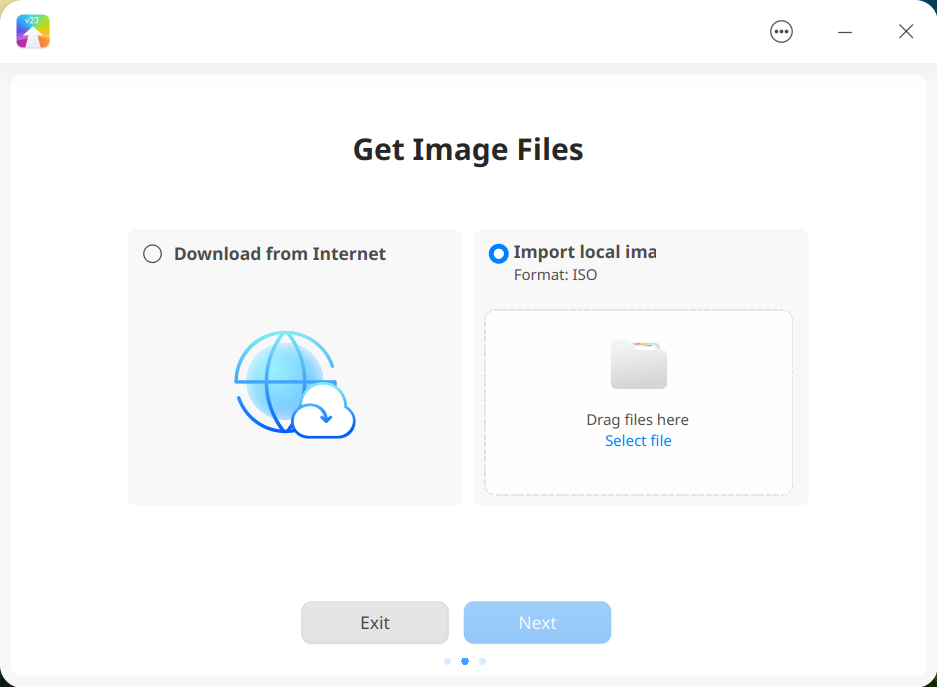The image size is (937, 687).
Task: Click the Drag files here text
Action: [x=638, y=420]
